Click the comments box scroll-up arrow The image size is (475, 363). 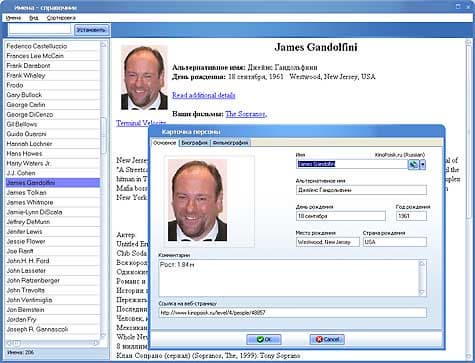tap(422, 264)
